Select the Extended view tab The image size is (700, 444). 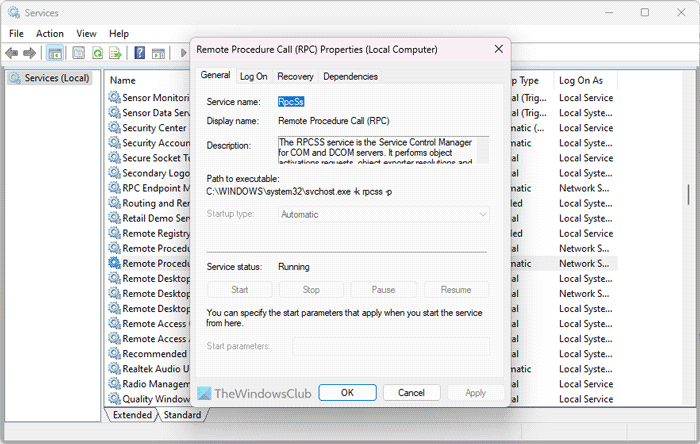132,415
